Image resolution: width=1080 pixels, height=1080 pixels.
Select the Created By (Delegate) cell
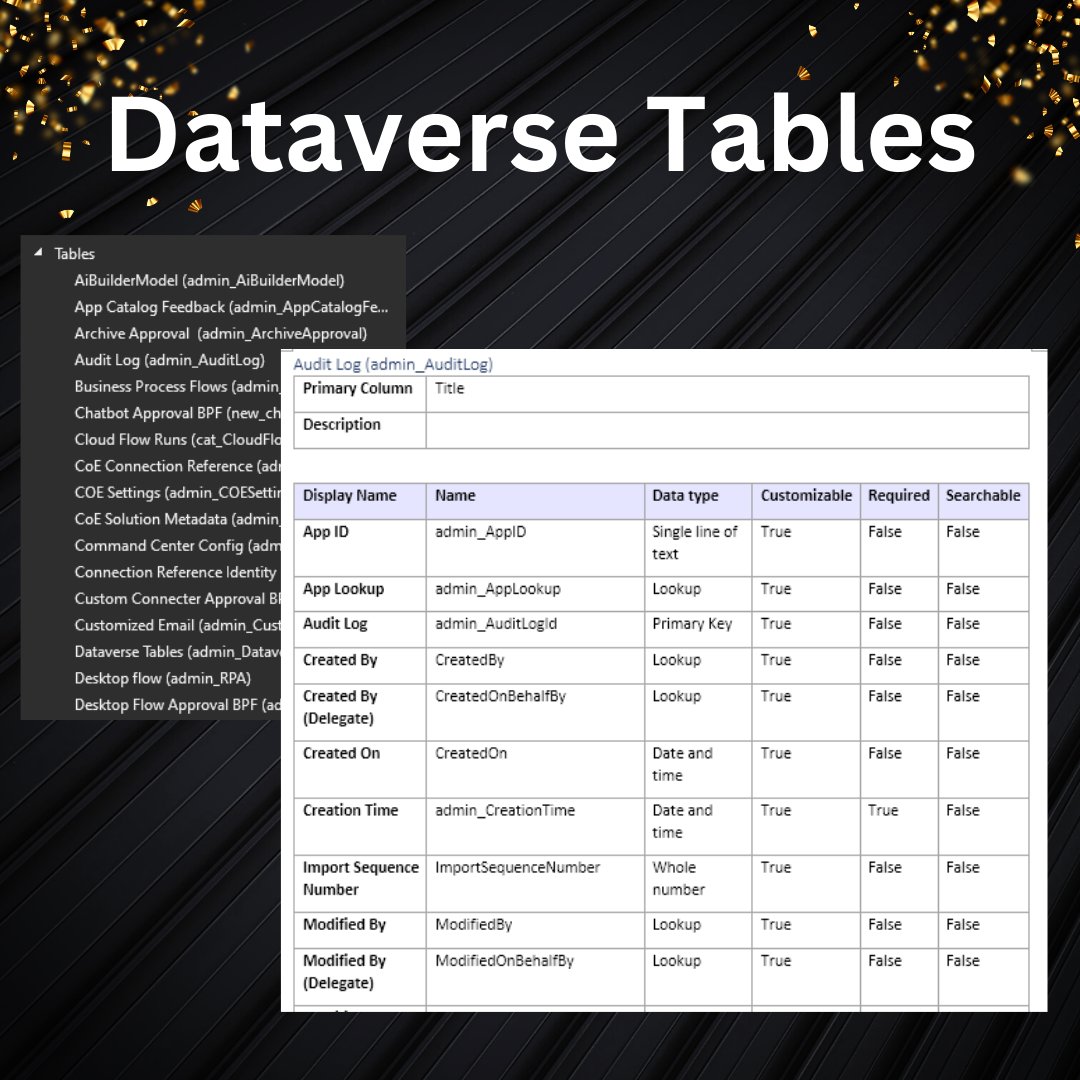(x=360, y=712)
